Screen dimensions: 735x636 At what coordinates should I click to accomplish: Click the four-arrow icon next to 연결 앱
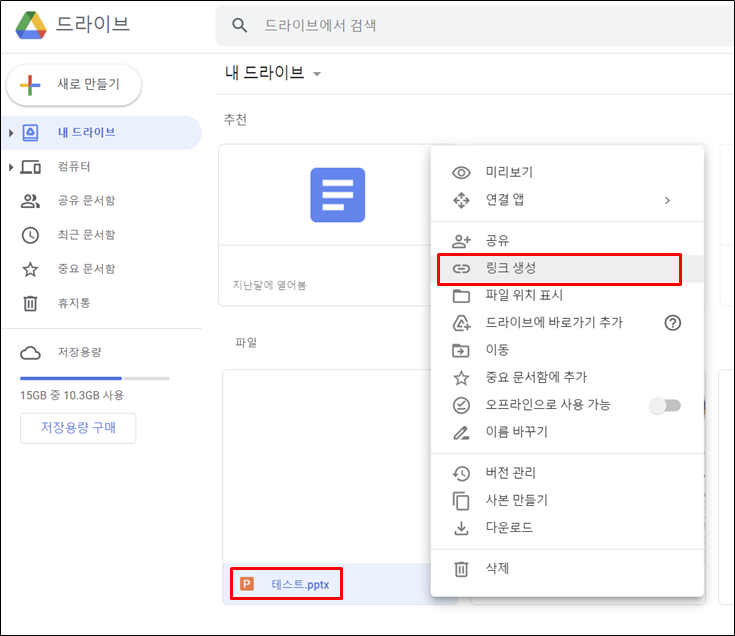(461, 201)
